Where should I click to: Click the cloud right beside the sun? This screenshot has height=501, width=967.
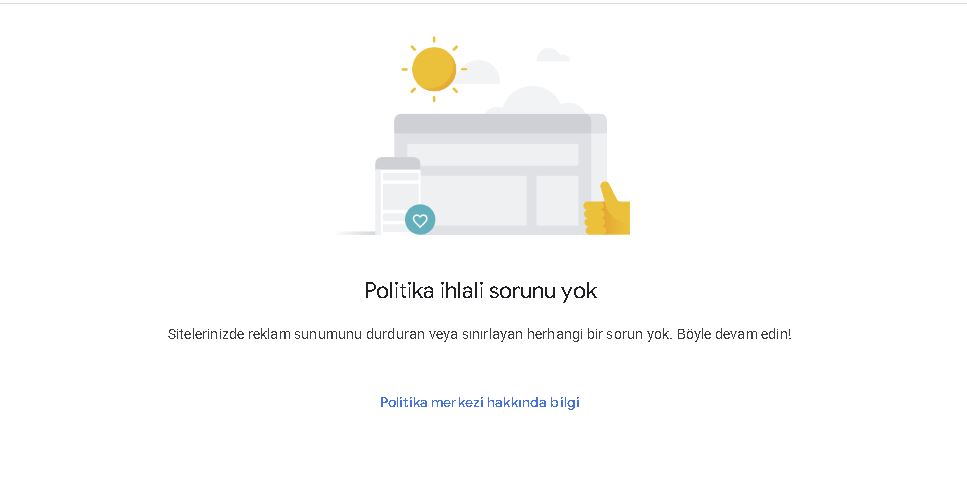479,72
